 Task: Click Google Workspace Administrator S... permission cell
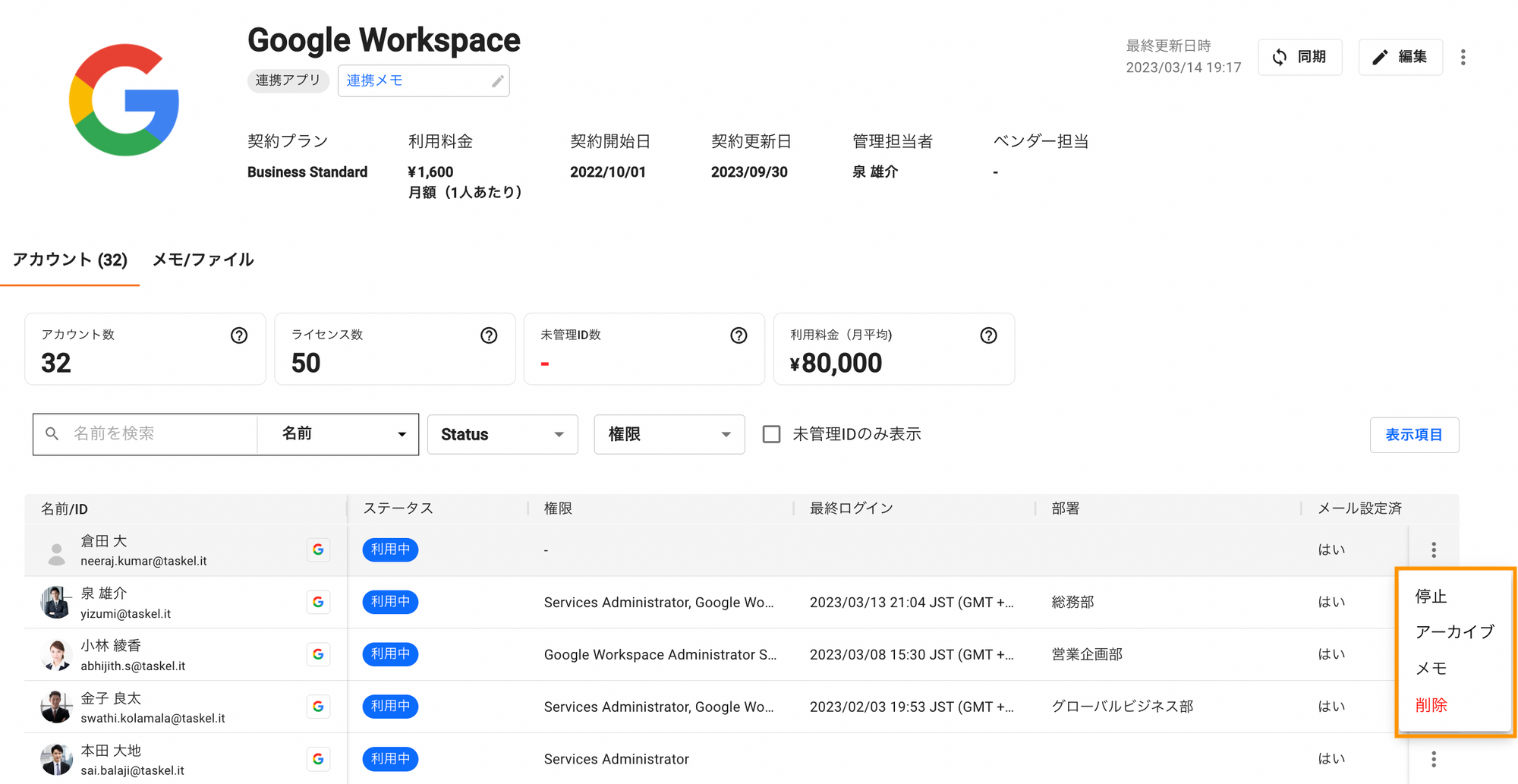660,654
